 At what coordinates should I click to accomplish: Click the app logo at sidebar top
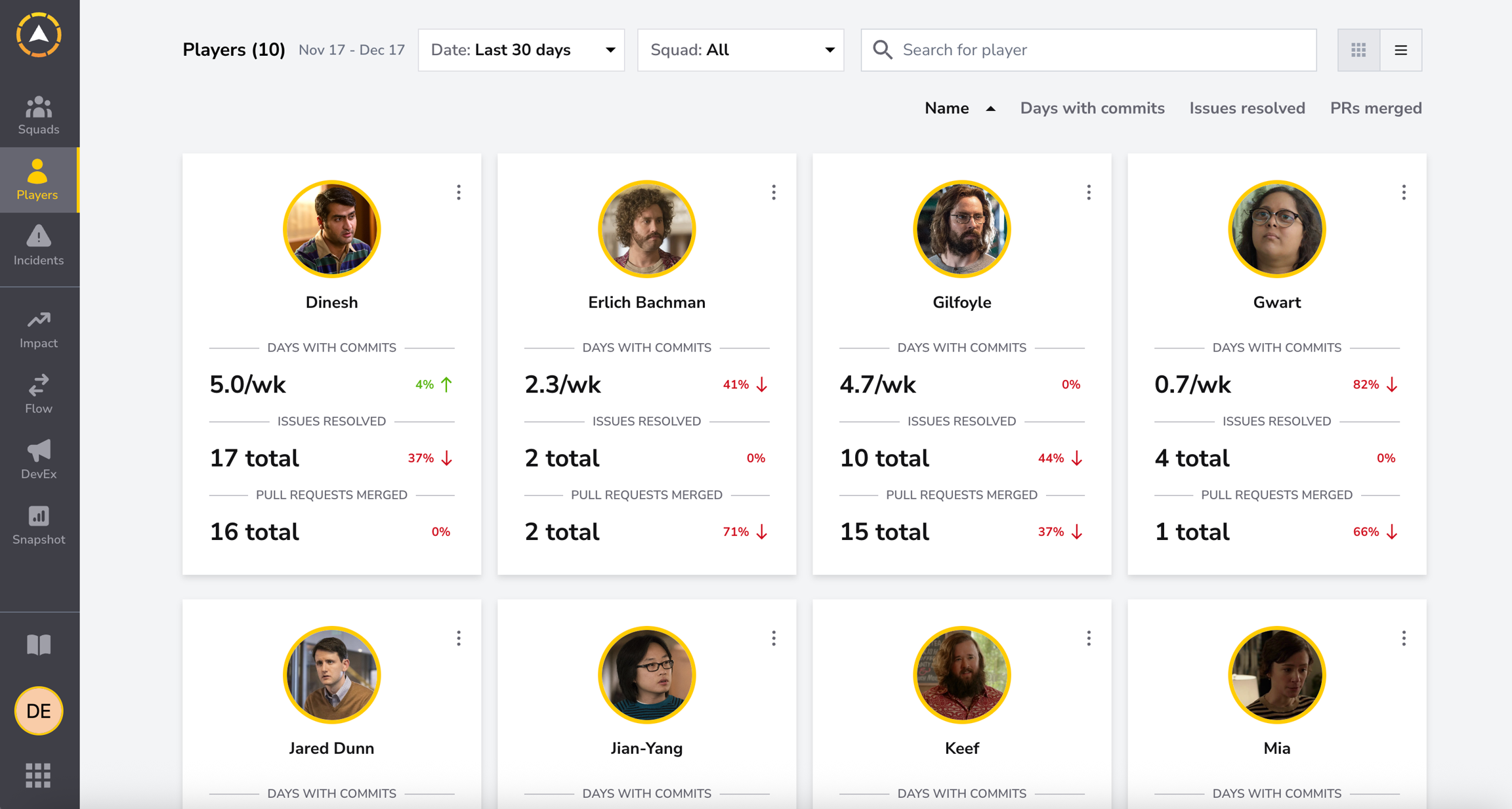pyautogui.click(x=39, y=35)
